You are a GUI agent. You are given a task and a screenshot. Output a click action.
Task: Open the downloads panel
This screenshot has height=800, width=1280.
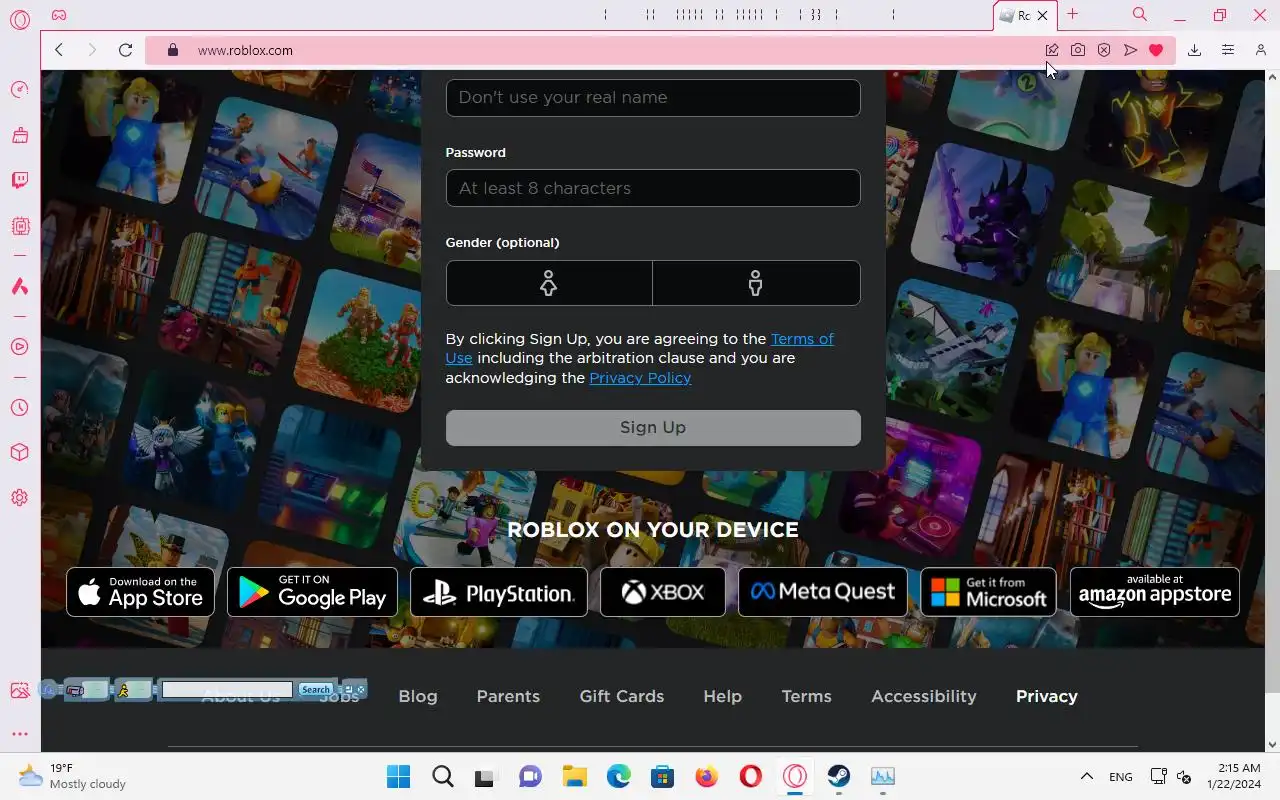coord(1194,50)
